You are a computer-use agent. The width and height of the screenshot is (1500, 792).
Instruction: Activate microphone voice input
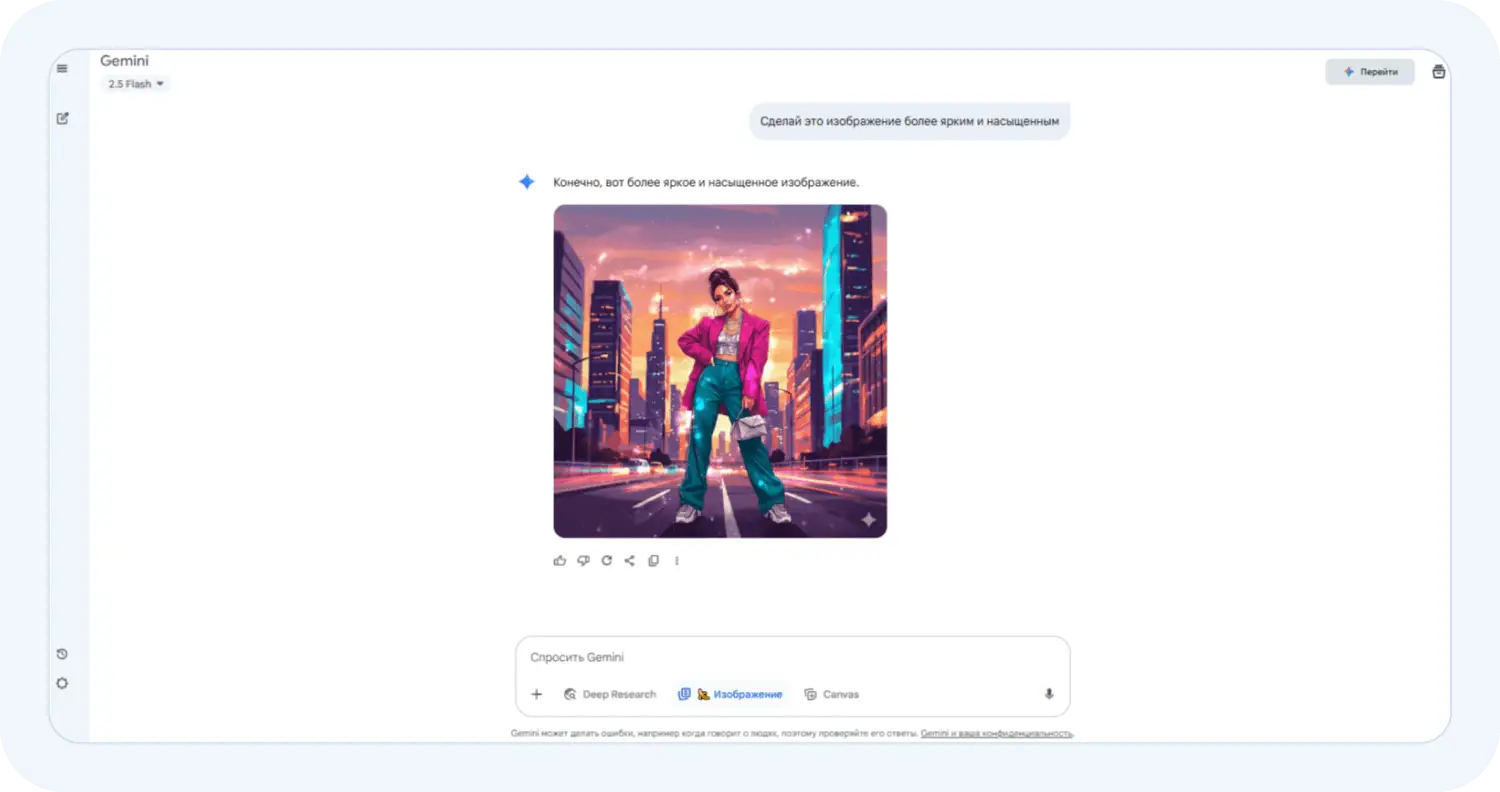(x=1049, y=694)
